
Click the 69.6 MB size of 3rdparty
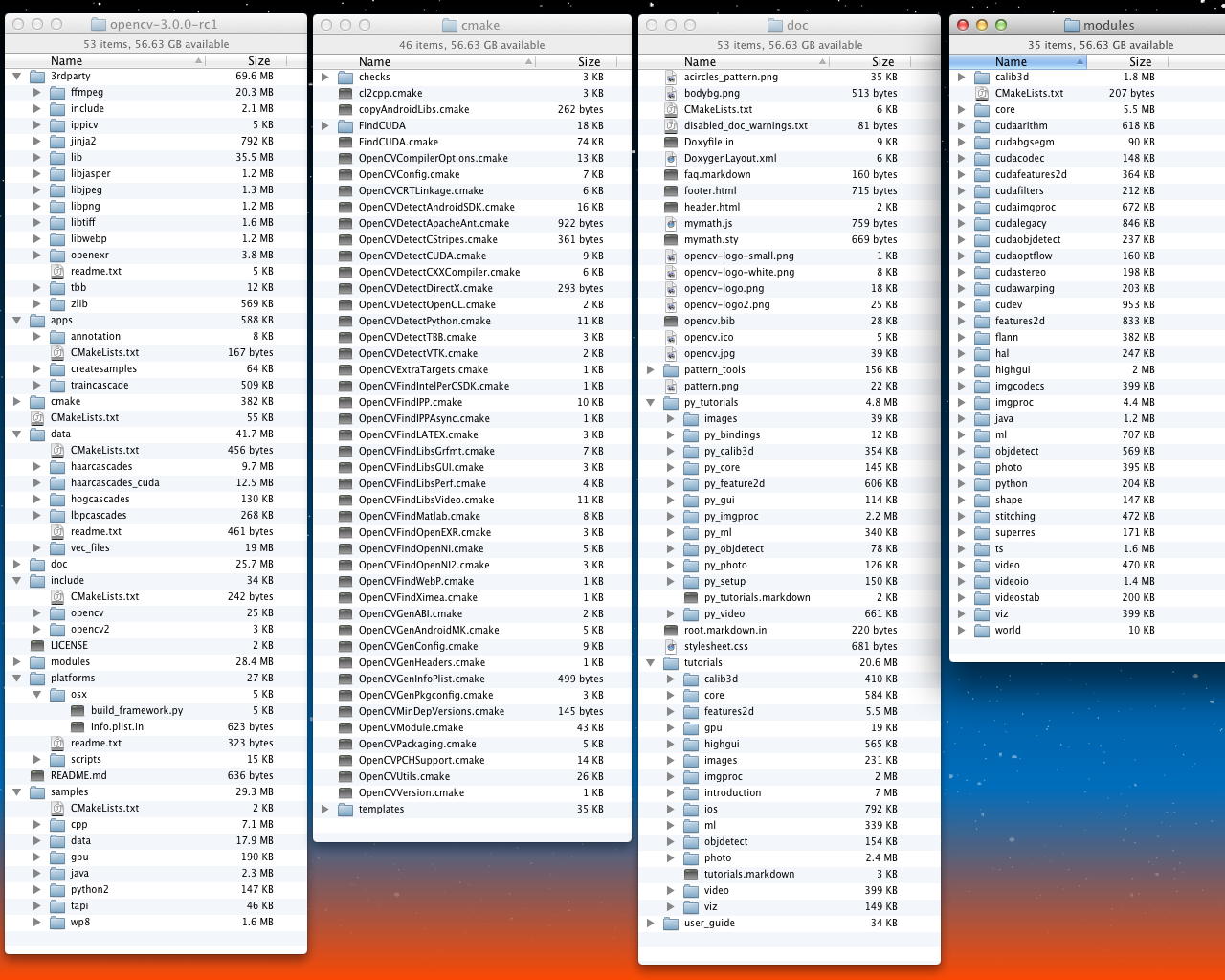(x=254, y=77)
